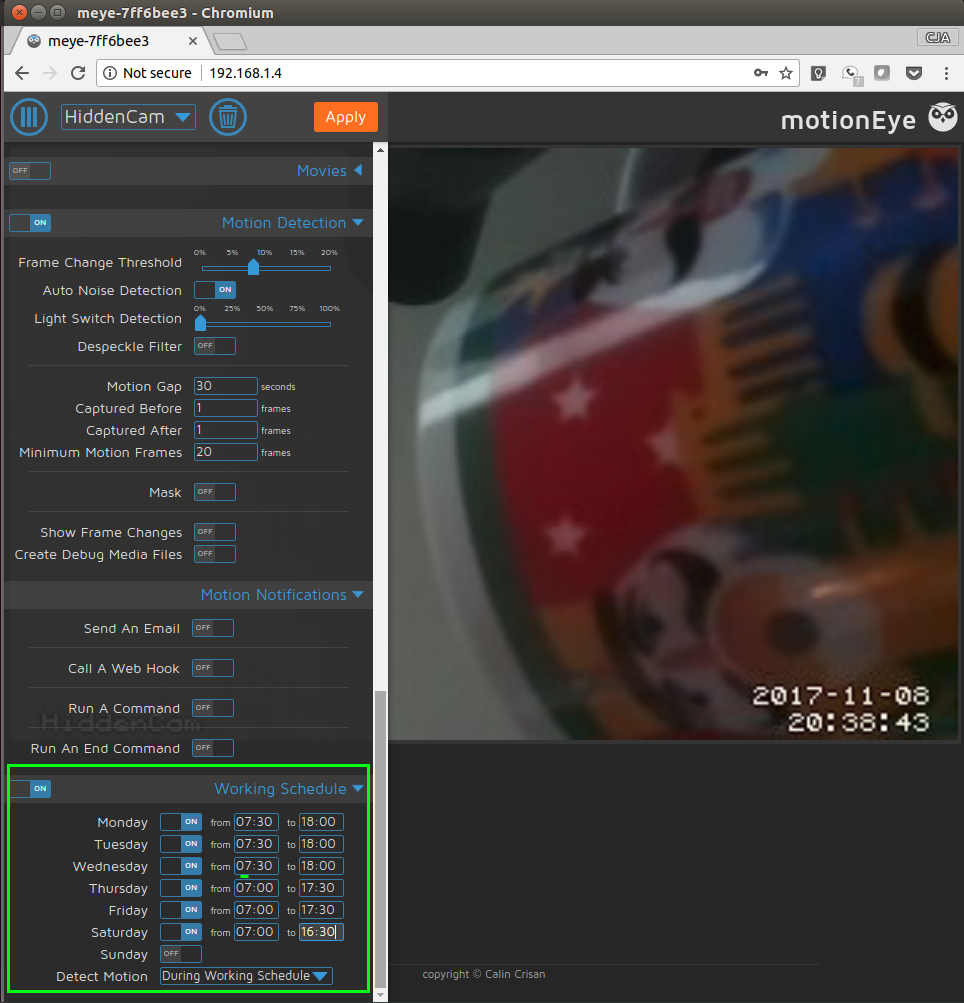Click Tuesday's from time field
Screen dimensions: 964x1003
[x=256, y=844]
